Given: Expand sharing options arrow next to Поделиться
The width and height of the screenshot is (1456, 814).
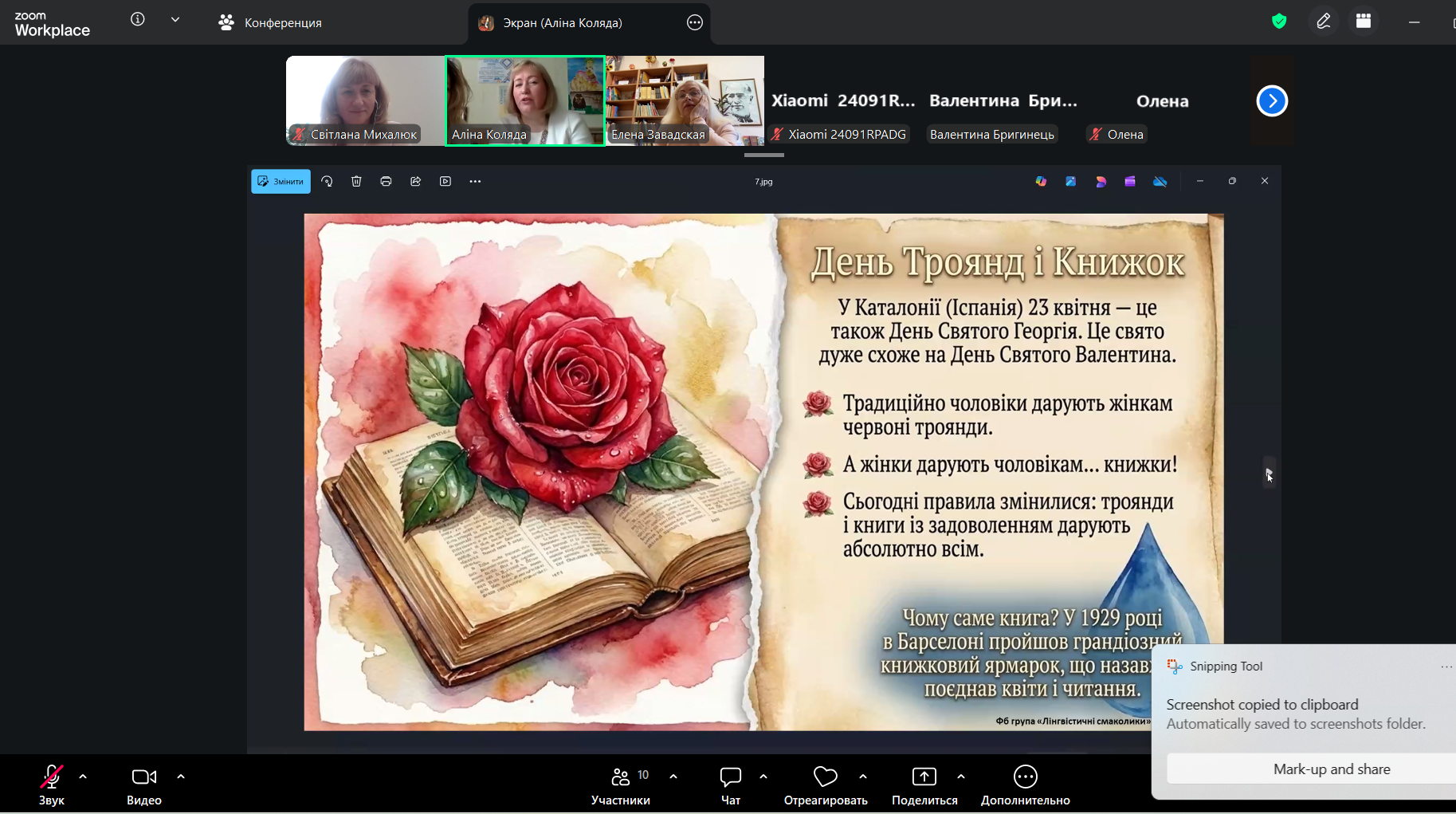Looking at the screenshot, I should pos(961,776).
